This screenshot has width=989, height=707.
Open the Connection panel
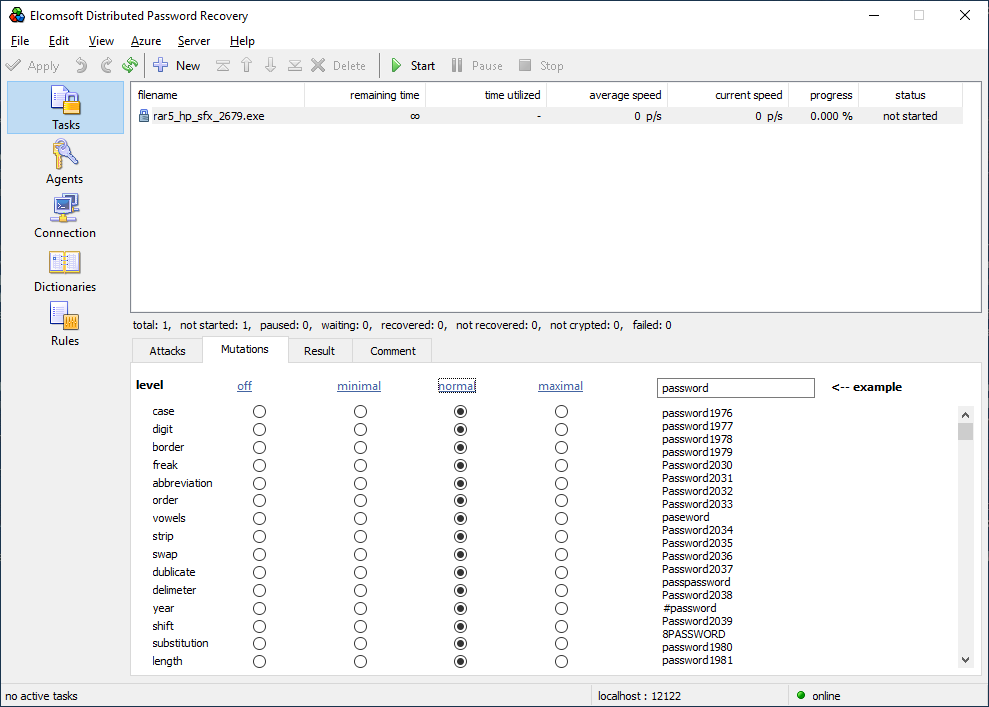pos(65,216)
